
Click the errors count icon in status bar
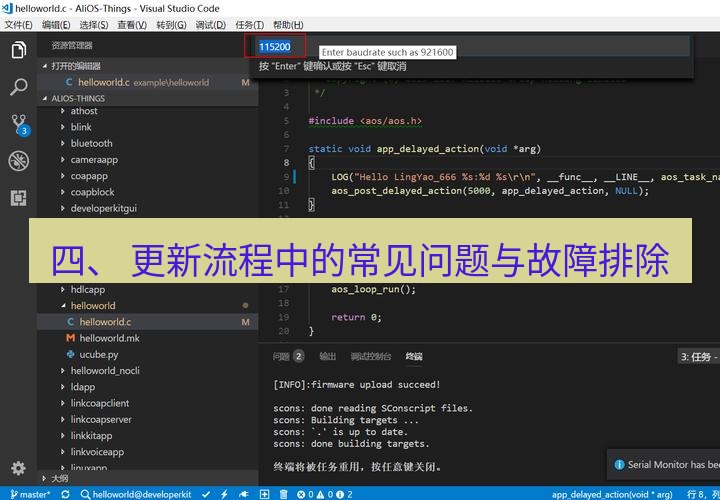pos(305,494)
